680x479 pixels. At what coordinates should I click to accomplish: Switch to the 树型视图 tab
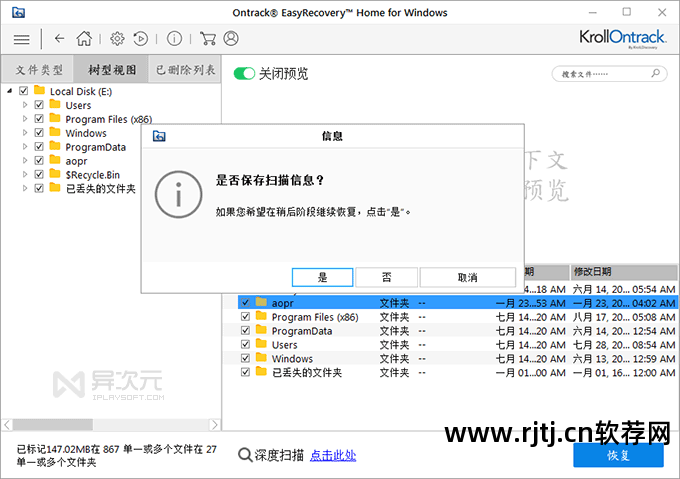[x=111, y=69]
